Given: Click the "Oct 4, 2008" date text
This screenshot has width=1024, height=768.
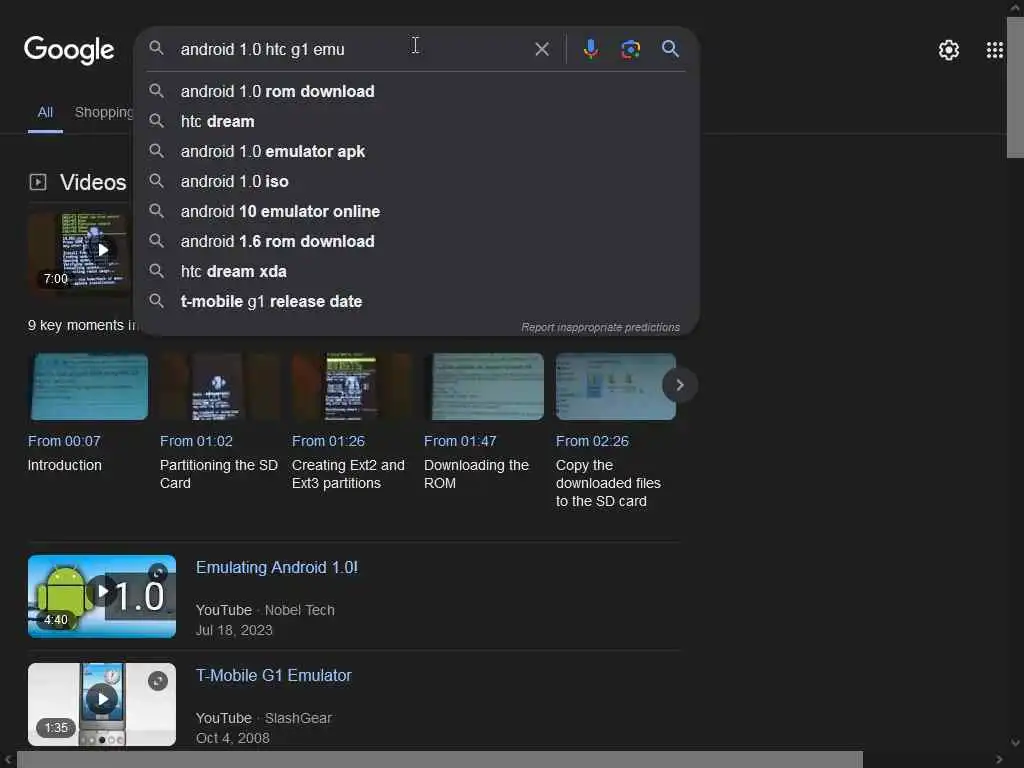Looking at the screenshot, I should pos(232,738).
